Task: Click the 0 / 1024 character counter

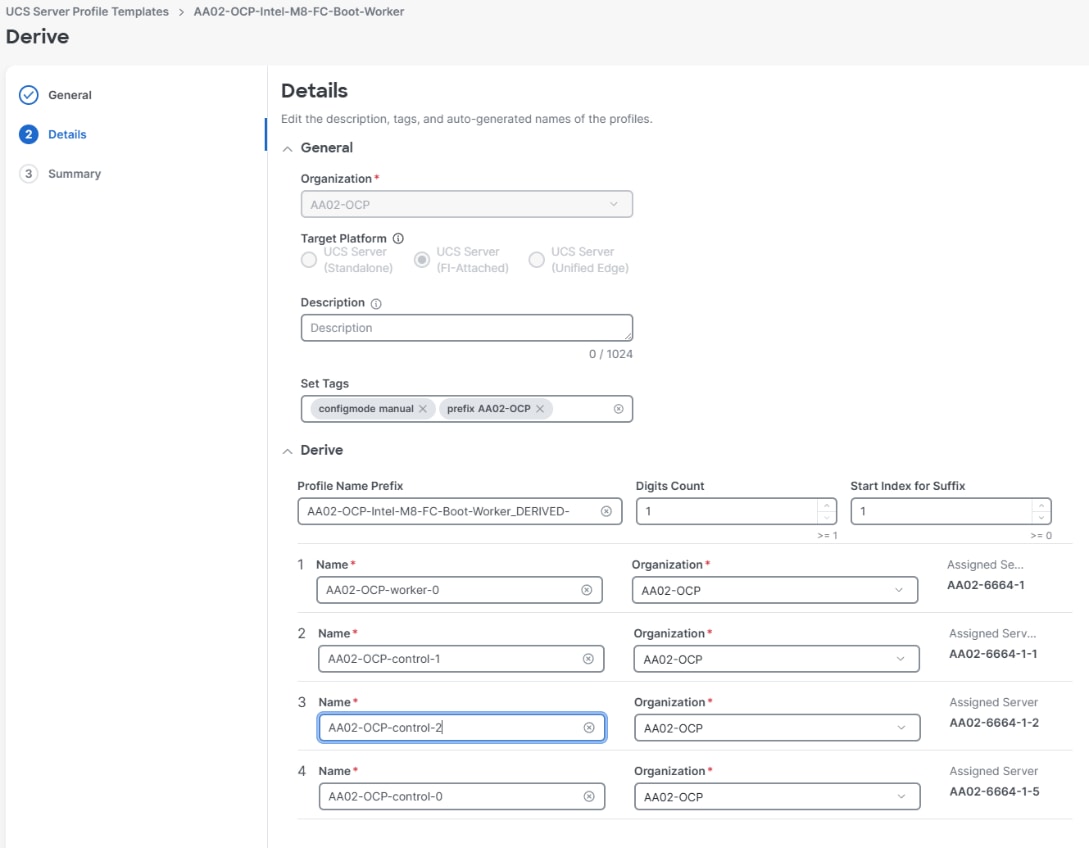Action: tap(610, 354)
